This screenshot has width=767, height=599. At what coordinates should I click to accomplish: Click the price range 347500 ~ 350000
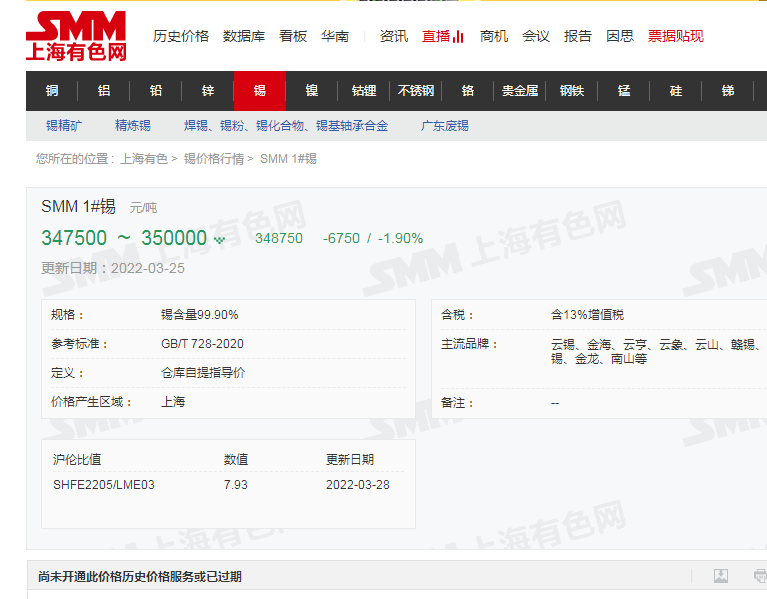124,238
